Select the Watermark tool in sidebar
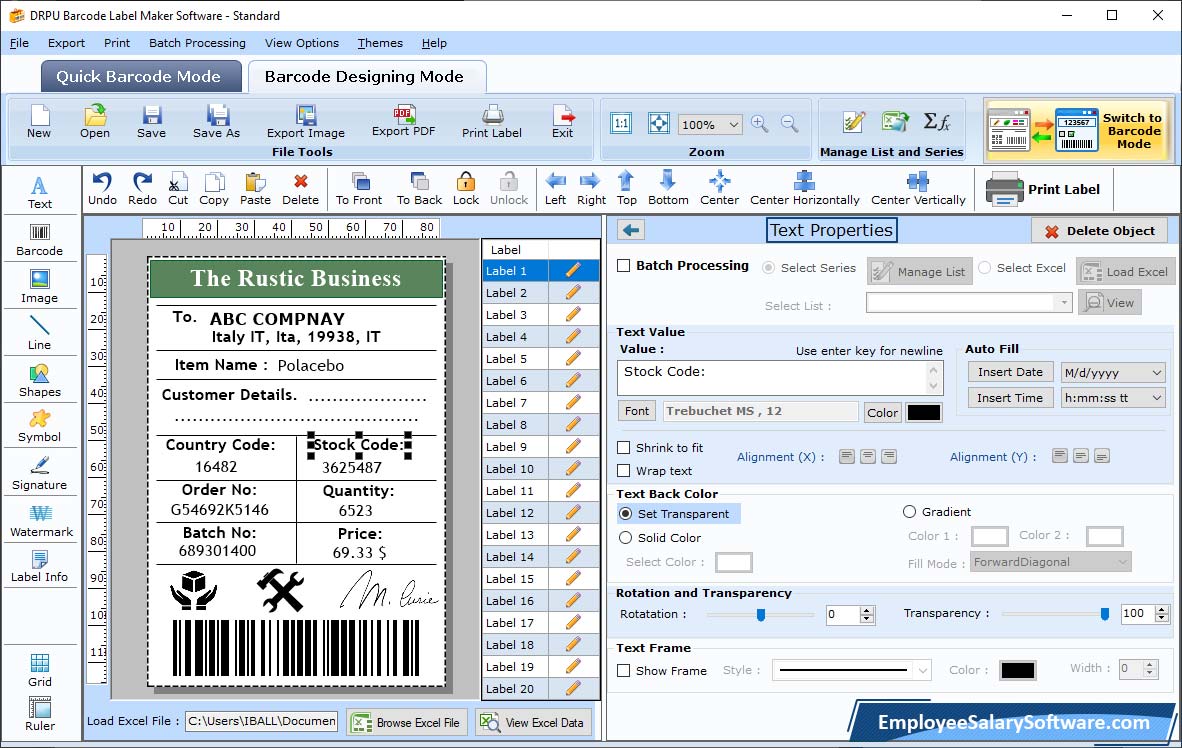1182x748 pixels. tap(41, 521)
